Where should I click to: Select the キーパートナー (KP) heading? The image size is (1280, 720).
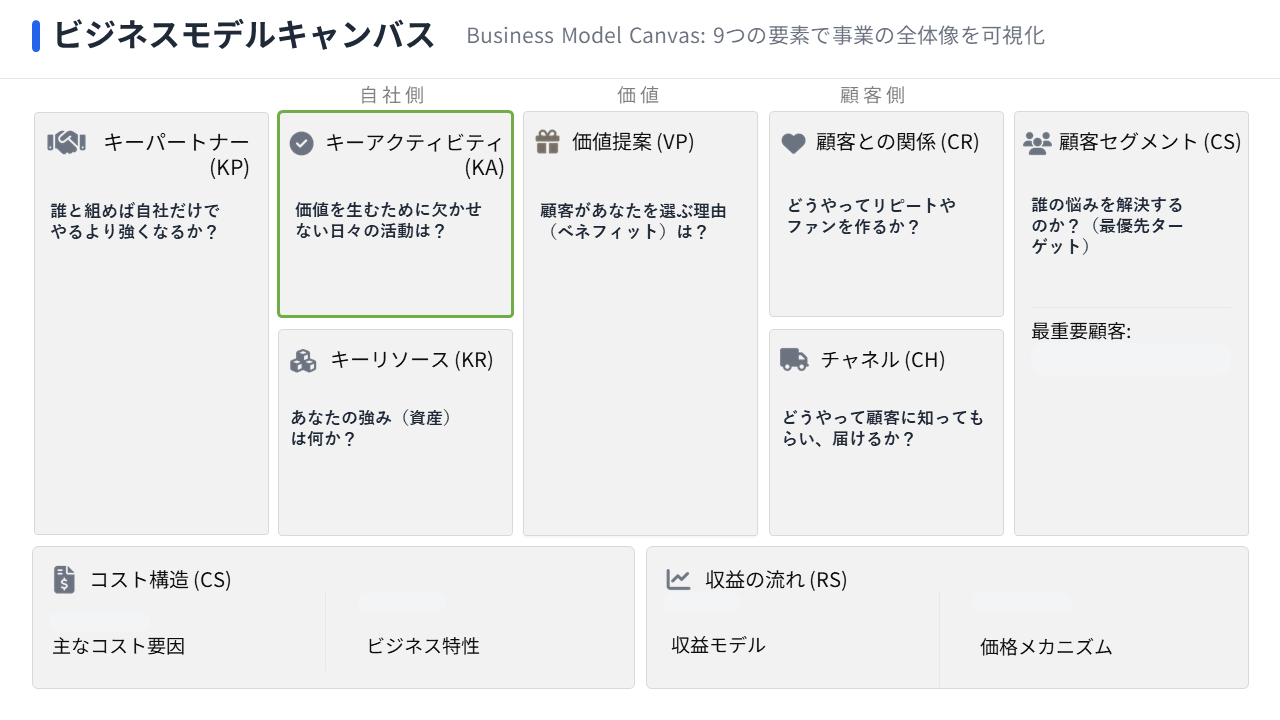pyautogui.click(x=176, y=155)
